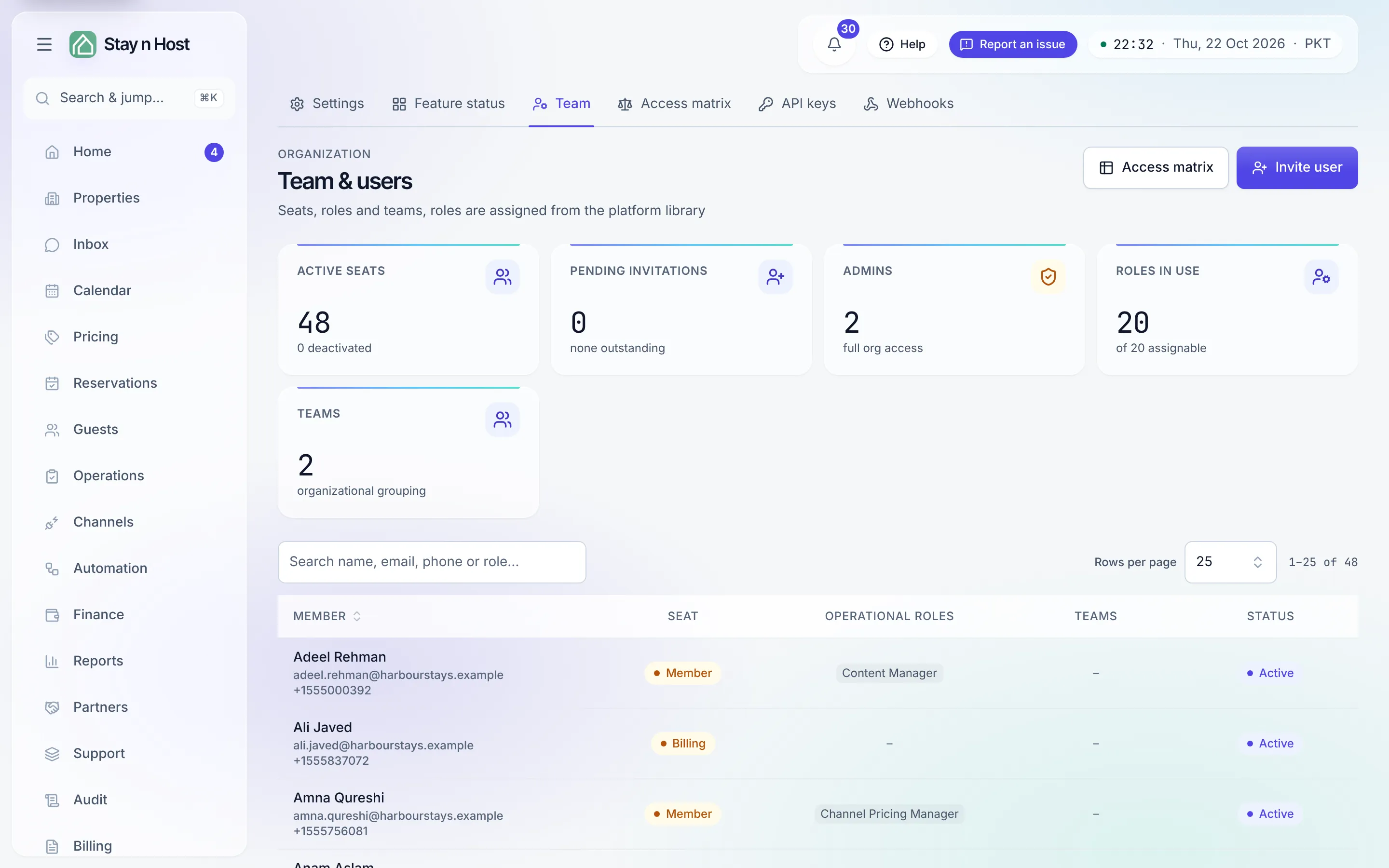Open the Rows per page dropdown

pos(1230,562)
